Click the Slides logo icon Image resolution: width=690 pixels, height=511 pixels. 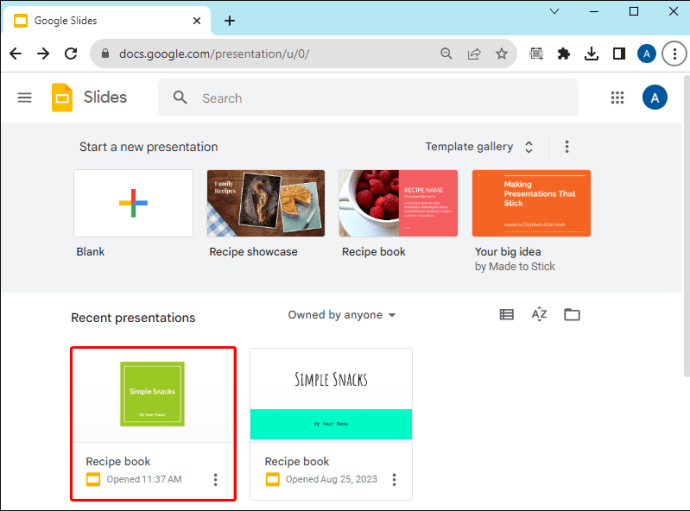click(62, 97)
